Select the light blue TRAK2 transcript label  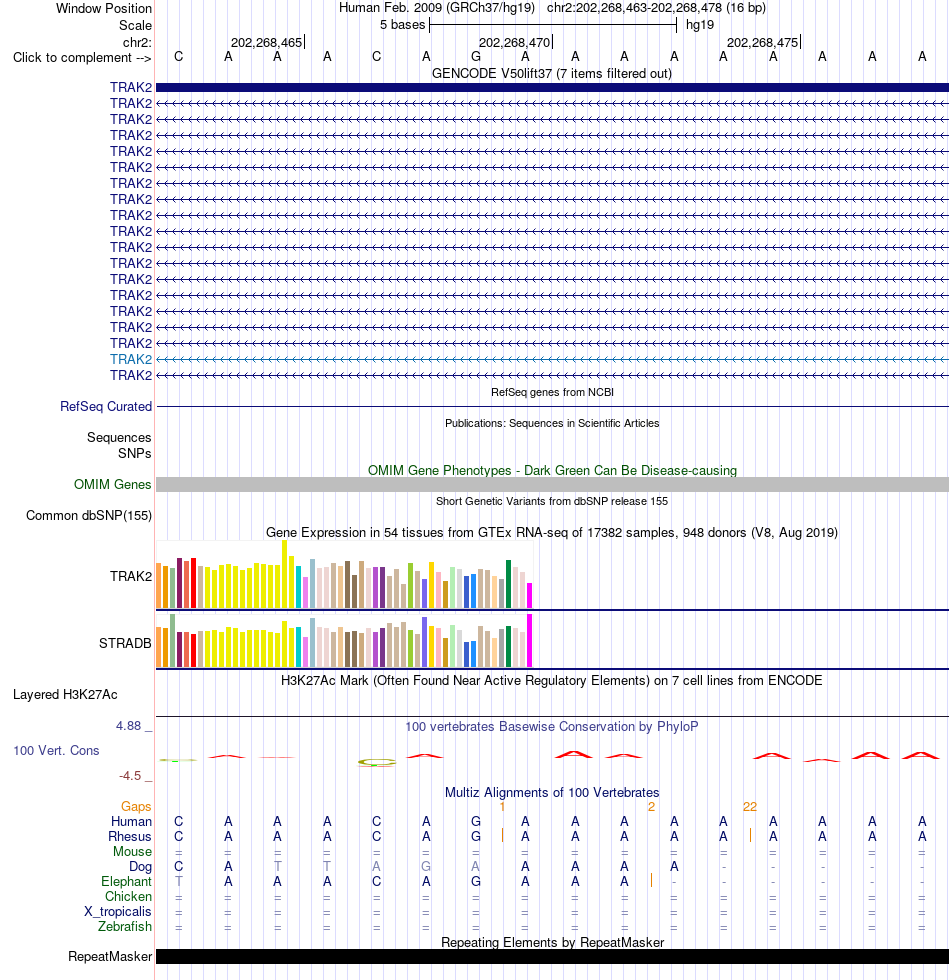[131, 359]
